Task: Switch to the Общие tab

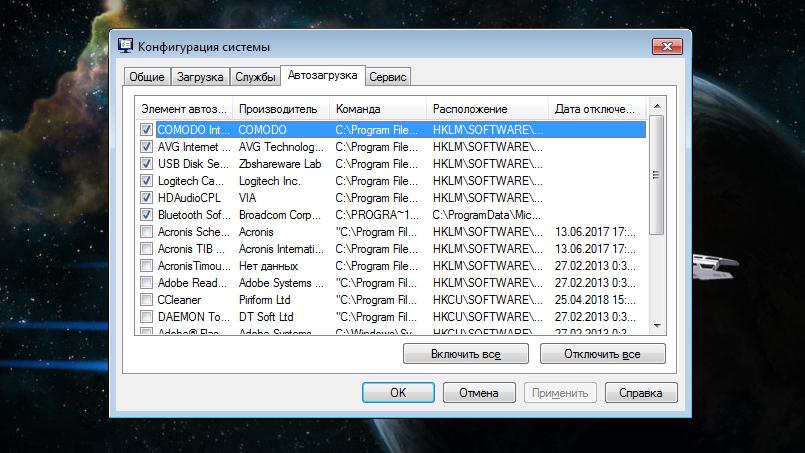Action: click(x=147, y=77)
